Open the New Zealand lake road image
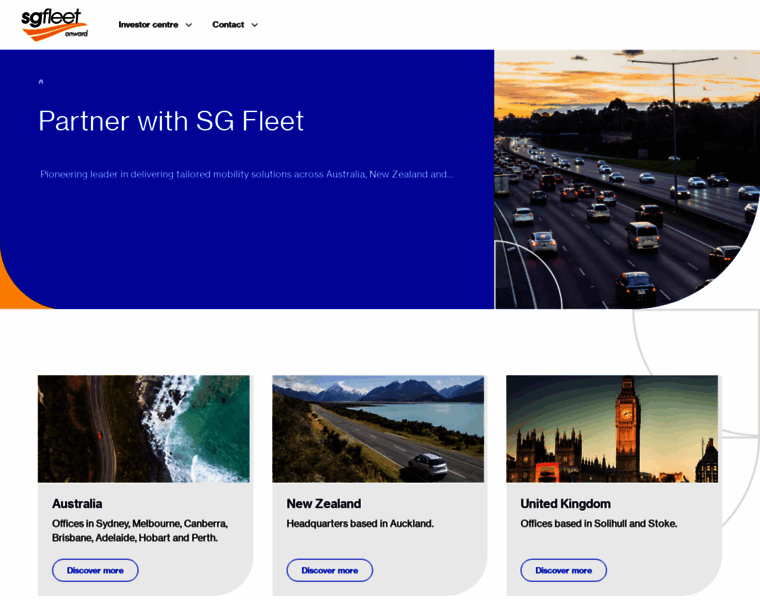The height and width of the screenshot is (600, 760). tap(378, 428)
